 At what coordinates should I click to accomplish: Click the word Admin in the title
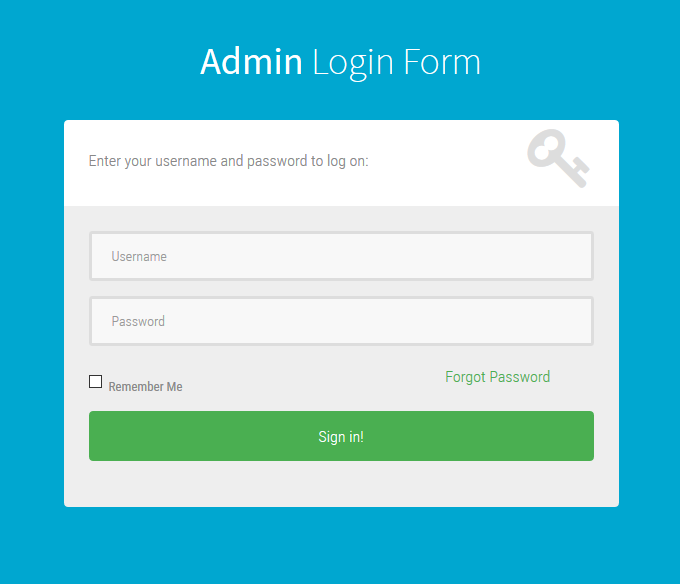pos(251,62)
